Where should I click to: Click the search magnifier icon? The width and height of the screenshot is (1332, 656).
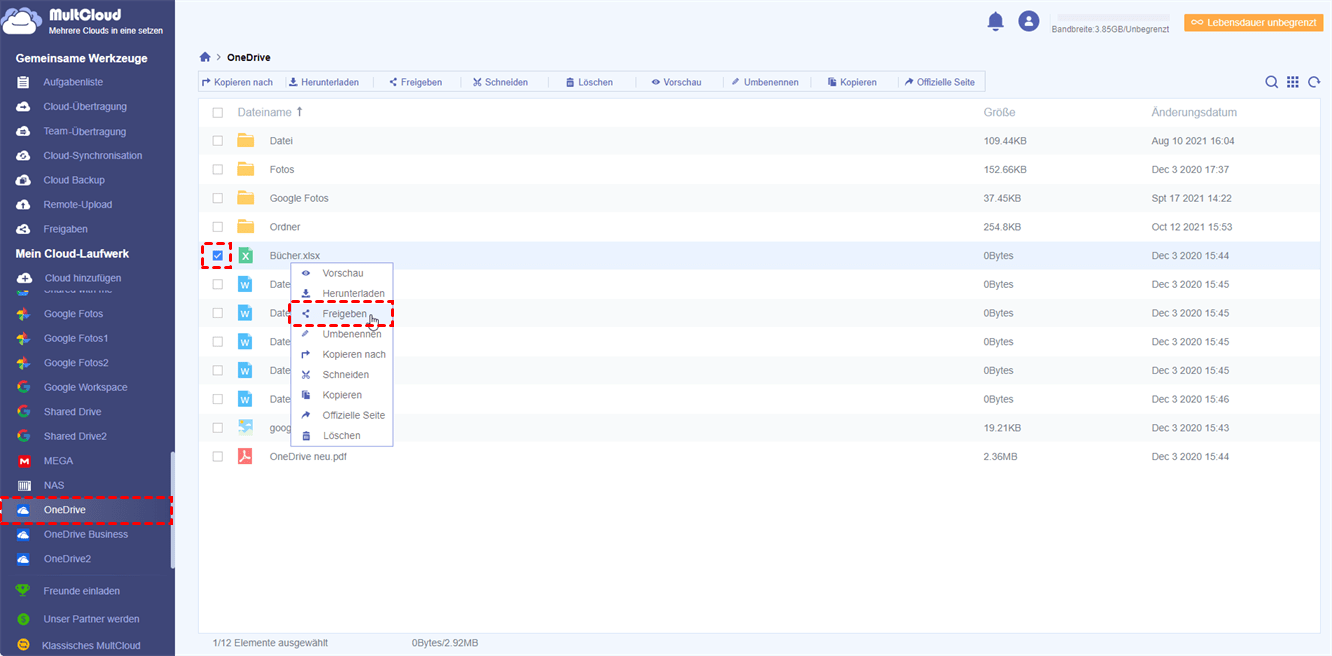coord(1271,82)
